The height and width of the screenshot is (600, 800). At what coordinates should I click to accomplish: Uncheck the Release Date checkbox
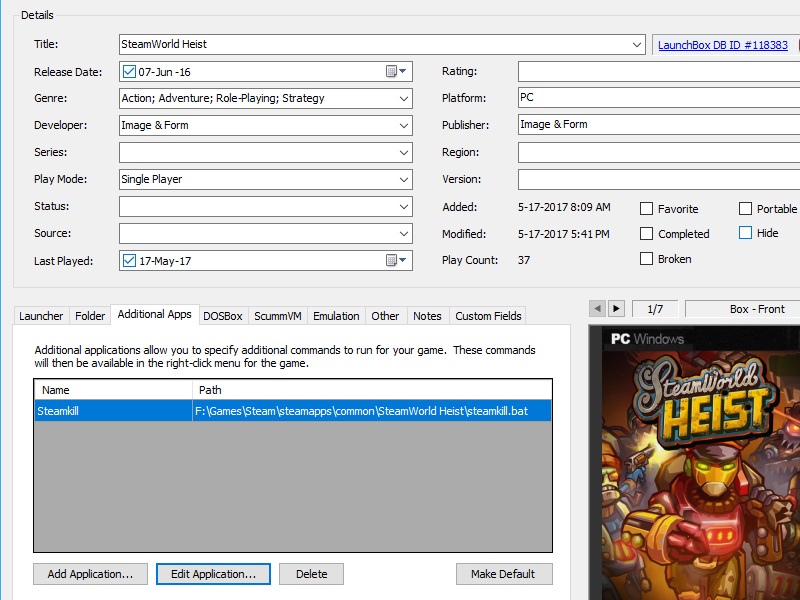[129, 71]
